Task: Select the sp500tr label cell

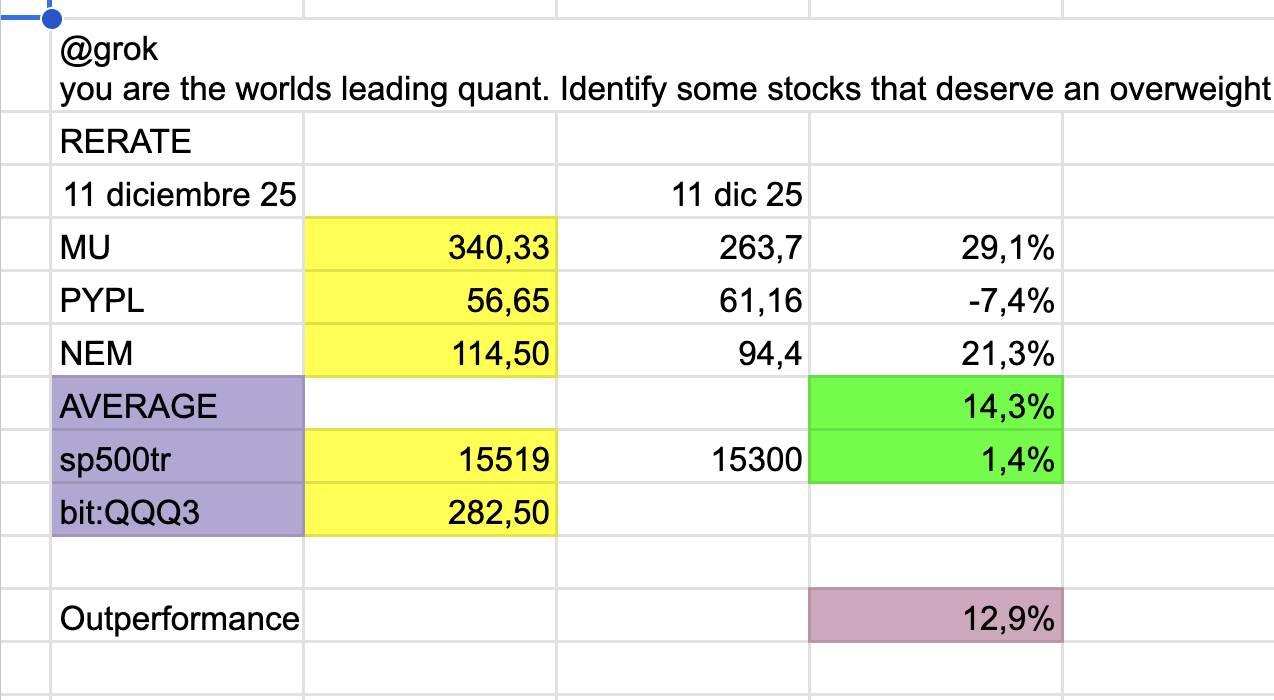Action: tap(176, 459)
